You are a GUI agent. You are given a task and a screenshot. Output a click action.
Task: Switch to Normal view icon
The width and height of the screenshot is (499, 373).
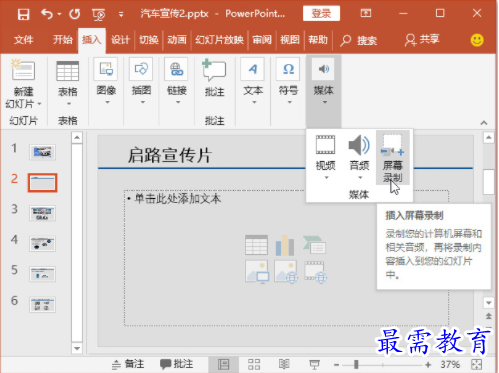[223, 364]
